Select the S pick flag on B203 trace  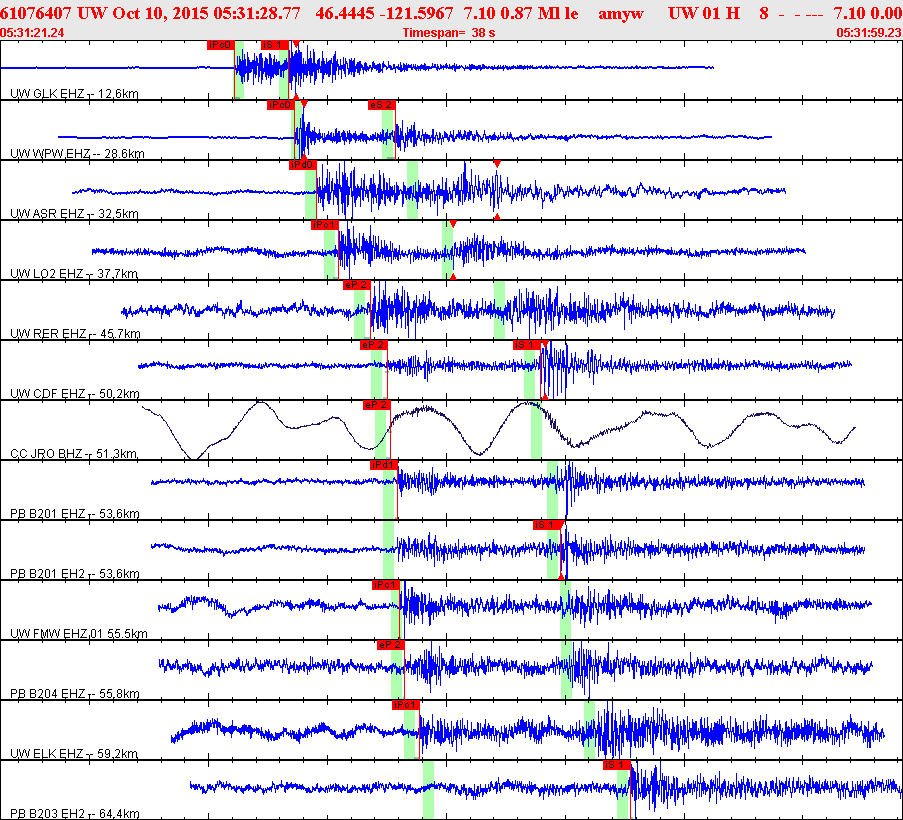617,765
